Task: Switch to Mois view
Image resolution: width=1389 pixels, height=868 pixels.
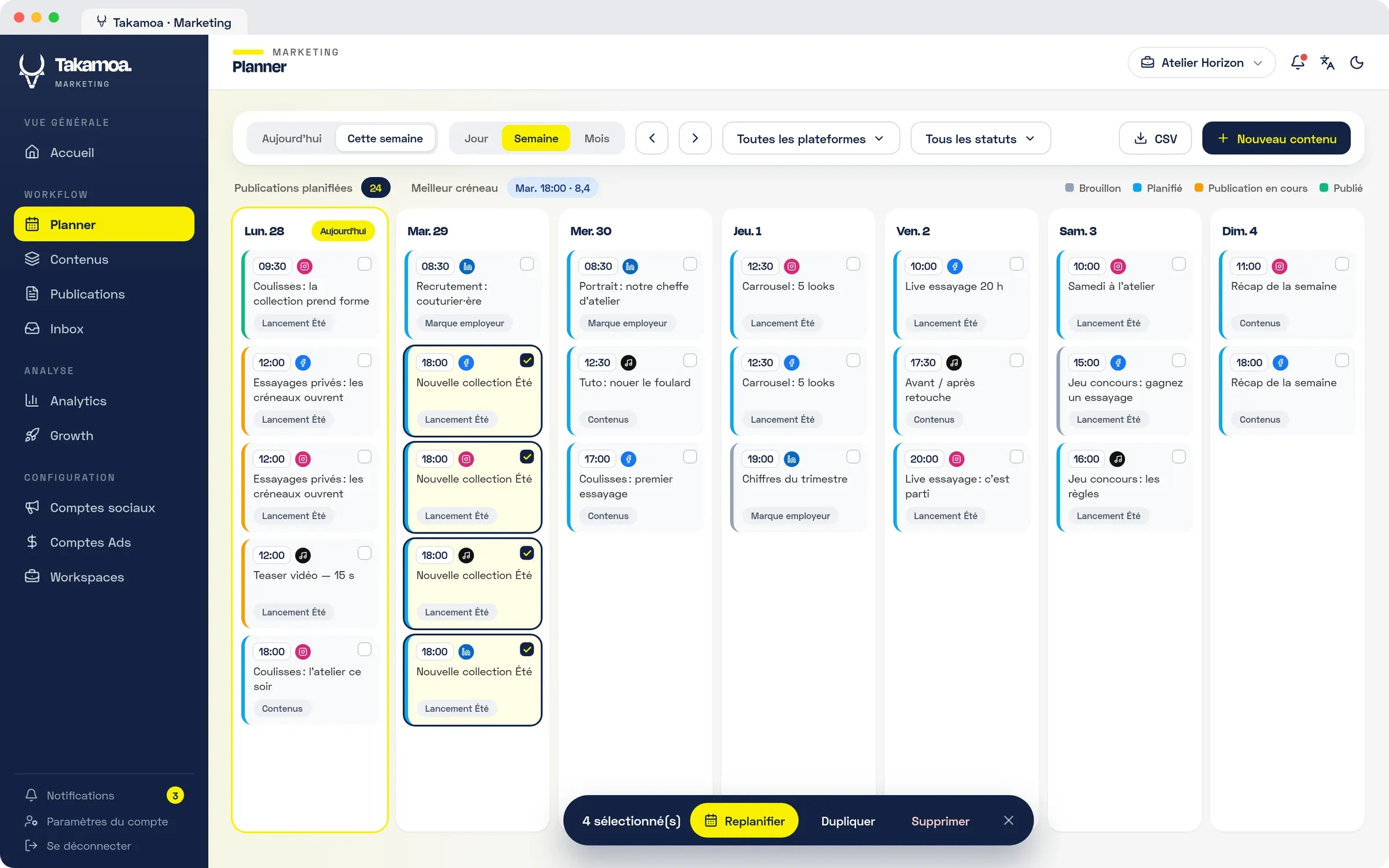Action: 597,138
